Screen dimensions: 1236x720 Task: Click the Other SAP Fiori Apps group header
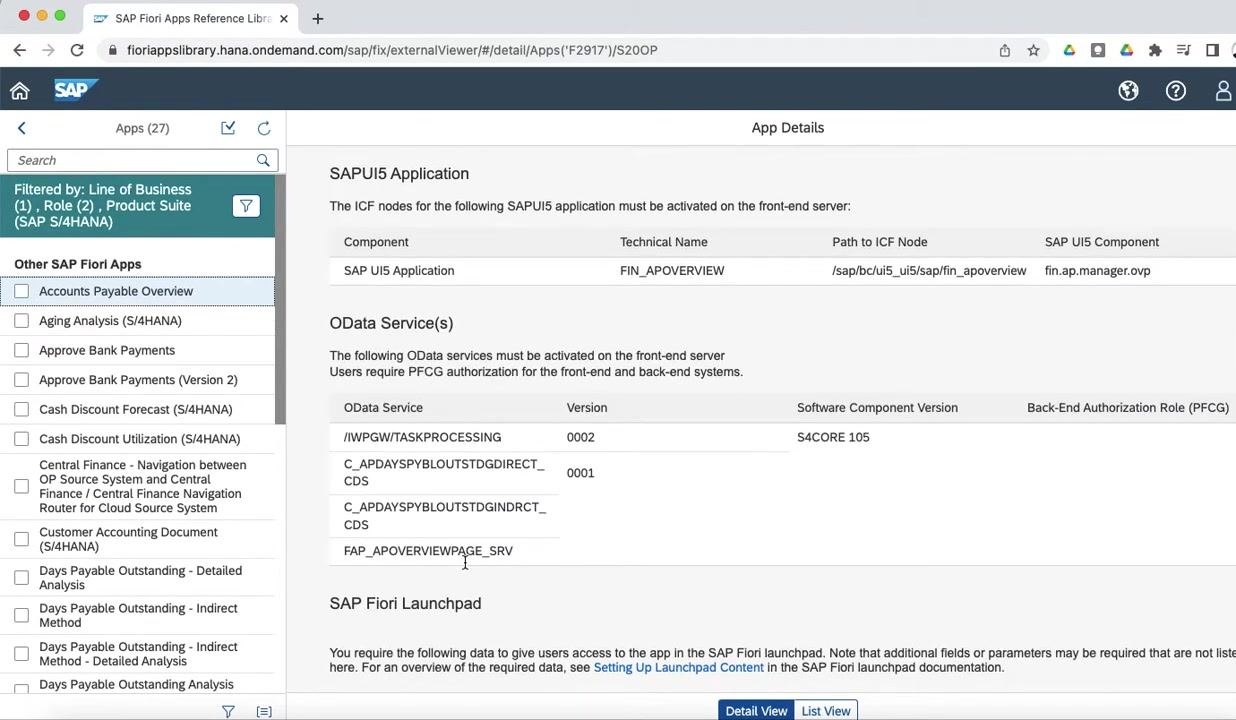[x=78, y=264]
